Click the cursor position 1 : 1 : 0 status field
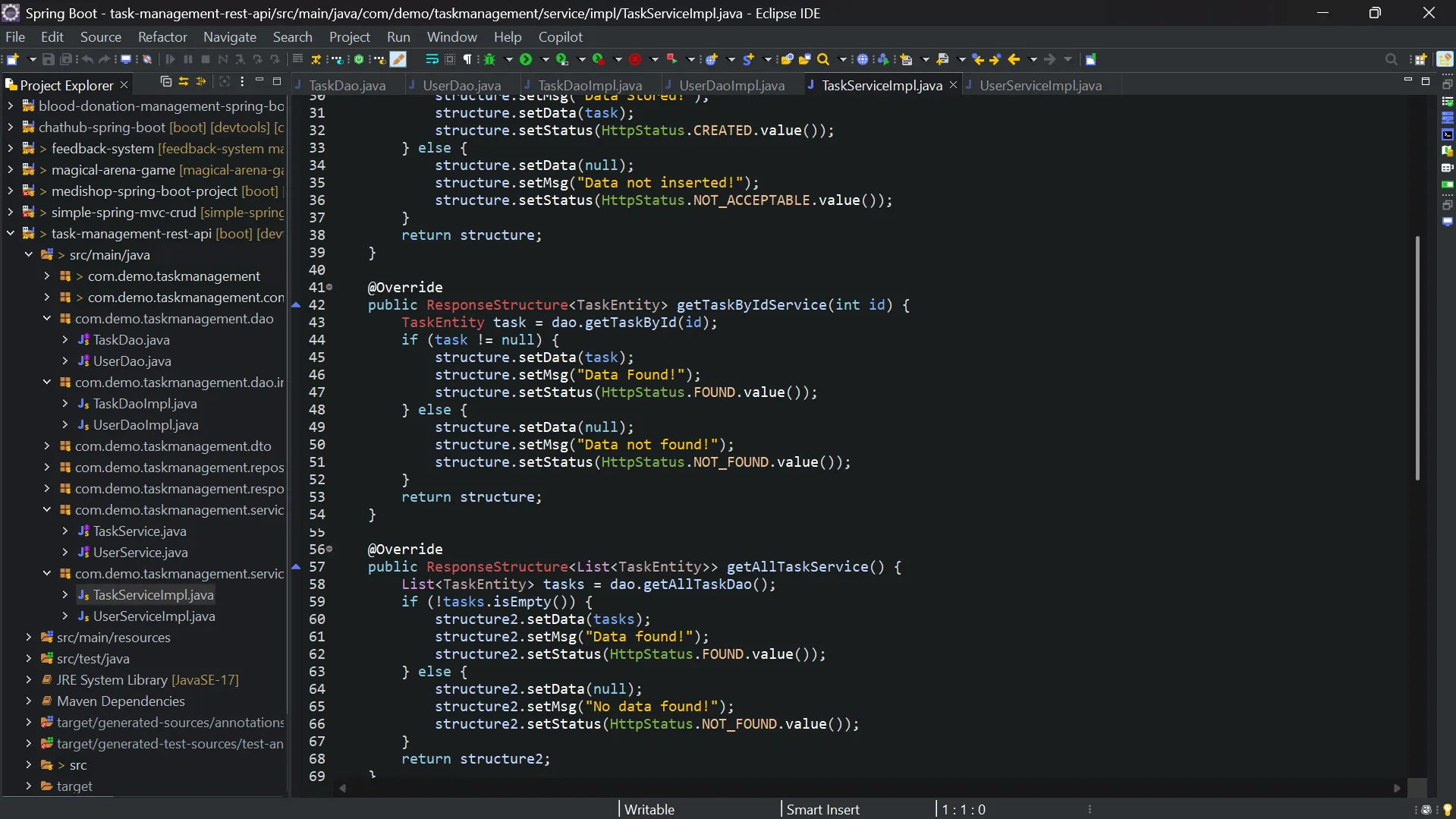1456x819 pixels. [x=964, y=810]
